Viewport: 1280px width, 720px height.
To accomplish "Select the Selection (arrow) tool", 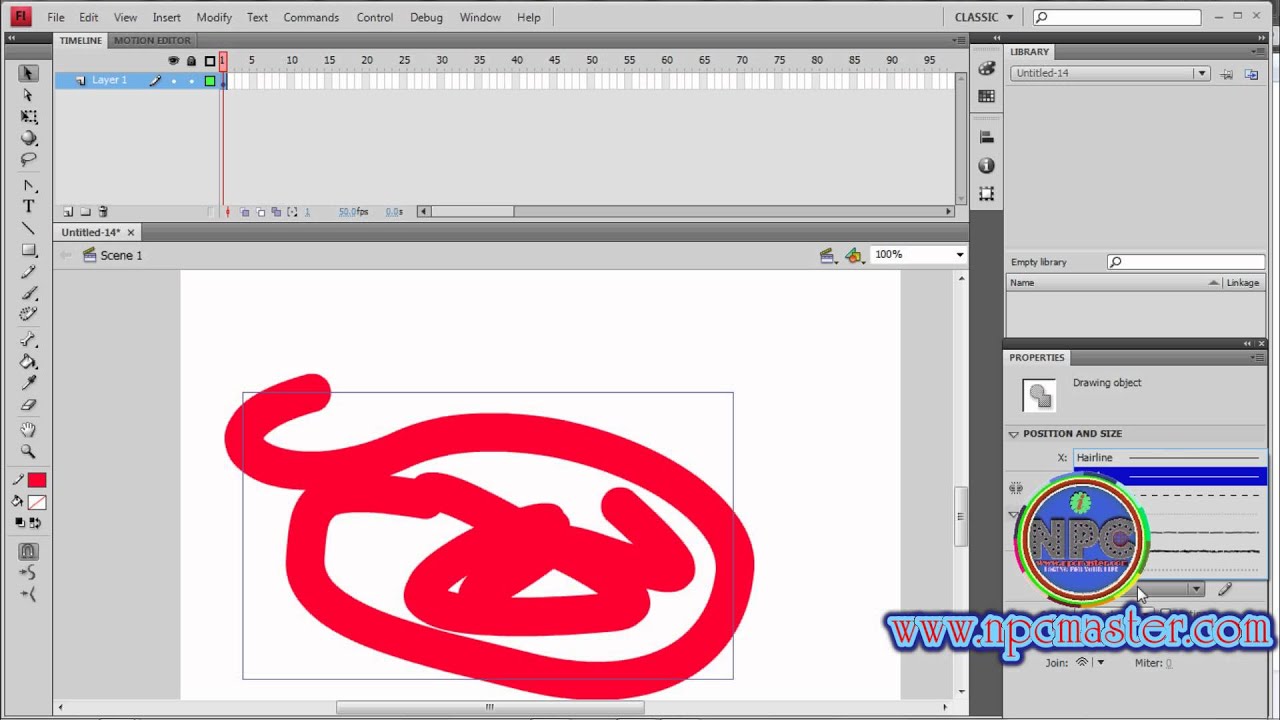I will [28, 73].
